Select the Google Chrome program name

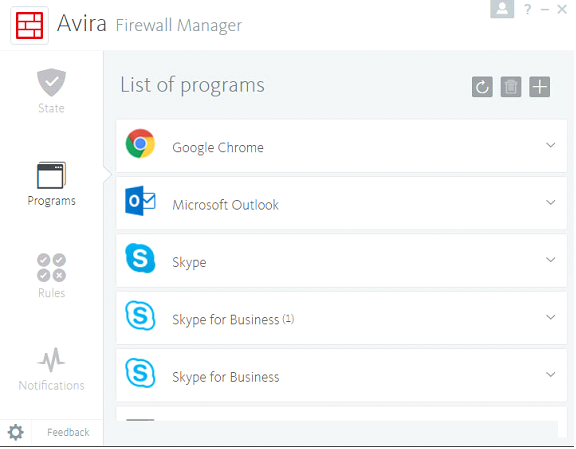[x=218, y=148]
